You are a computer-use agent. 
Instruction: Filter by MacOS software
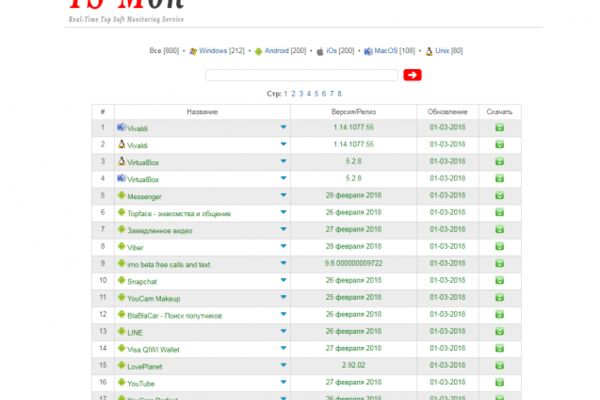click(x=386, y=51)
